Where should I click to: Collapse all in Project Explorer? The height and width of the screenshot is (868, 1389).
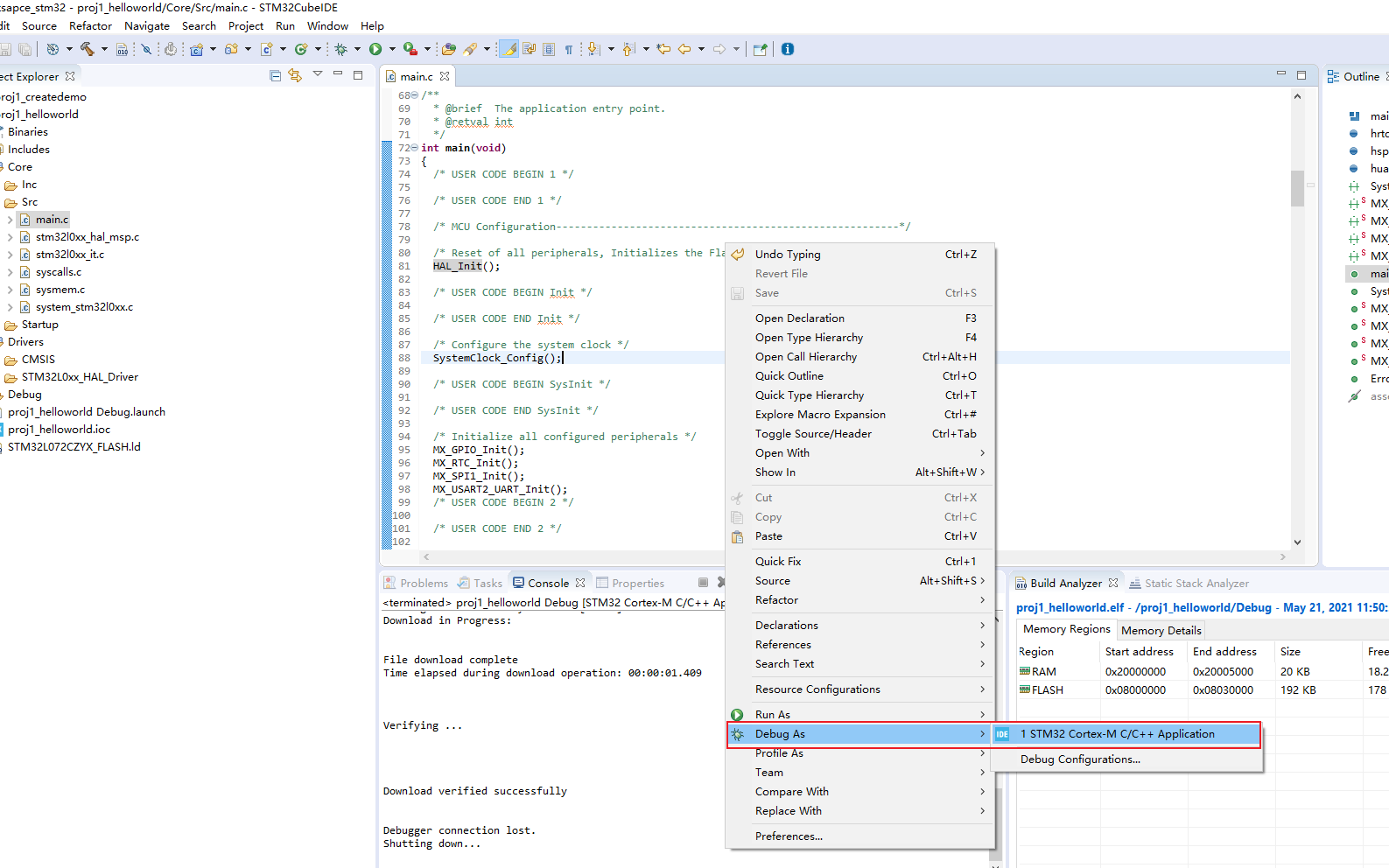pos(276,76)
